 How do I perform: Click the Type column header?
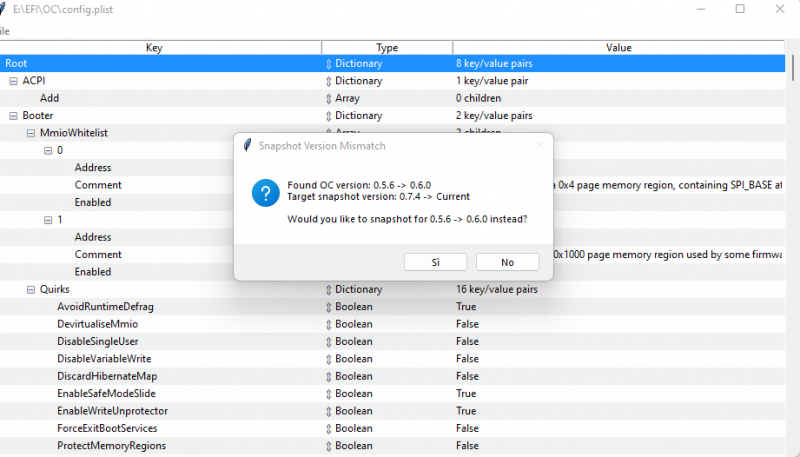(x=387, y=47)
